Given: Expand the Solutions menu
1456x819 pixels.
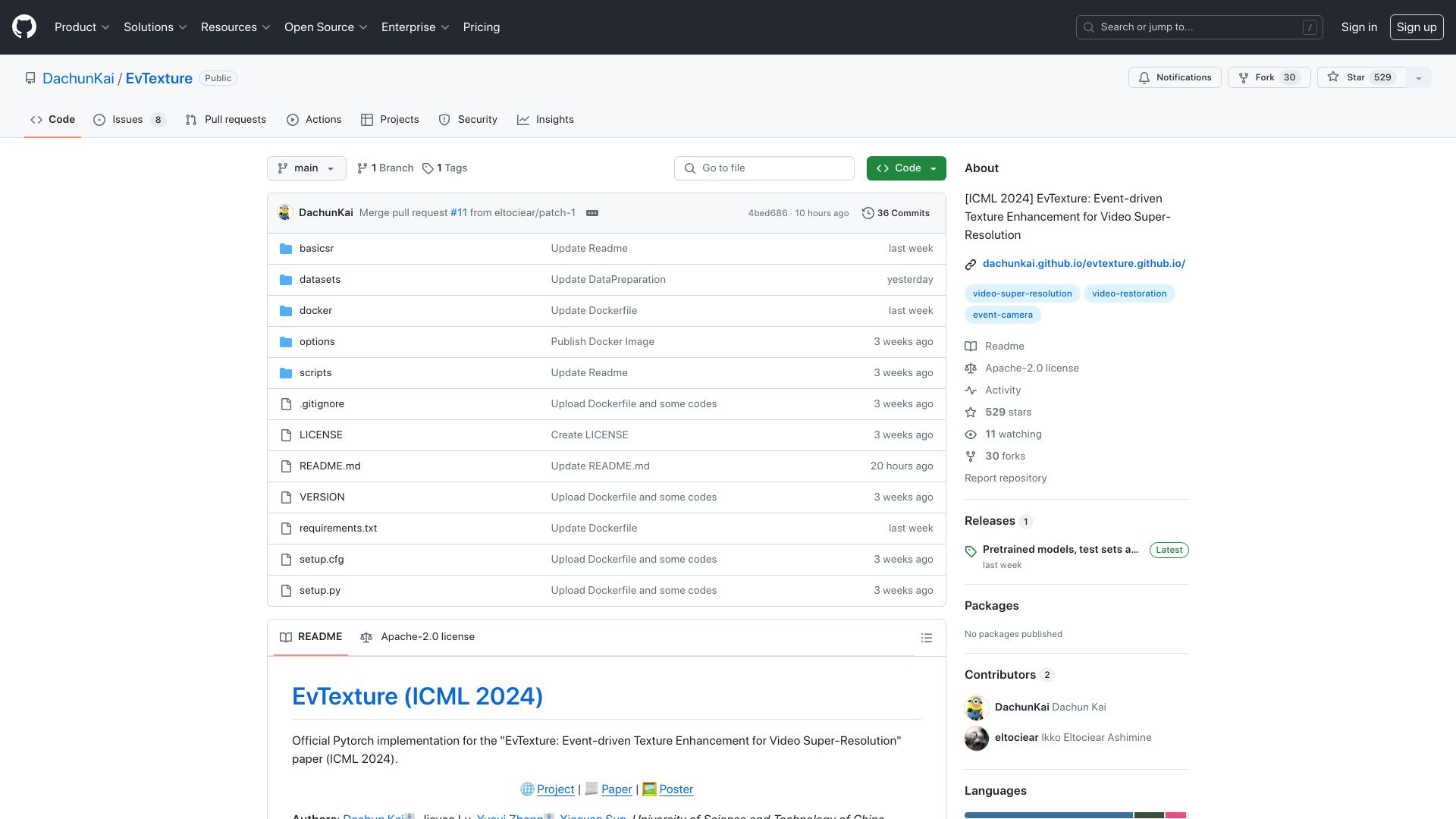Looking at the screenshot, I should (155, 27).
